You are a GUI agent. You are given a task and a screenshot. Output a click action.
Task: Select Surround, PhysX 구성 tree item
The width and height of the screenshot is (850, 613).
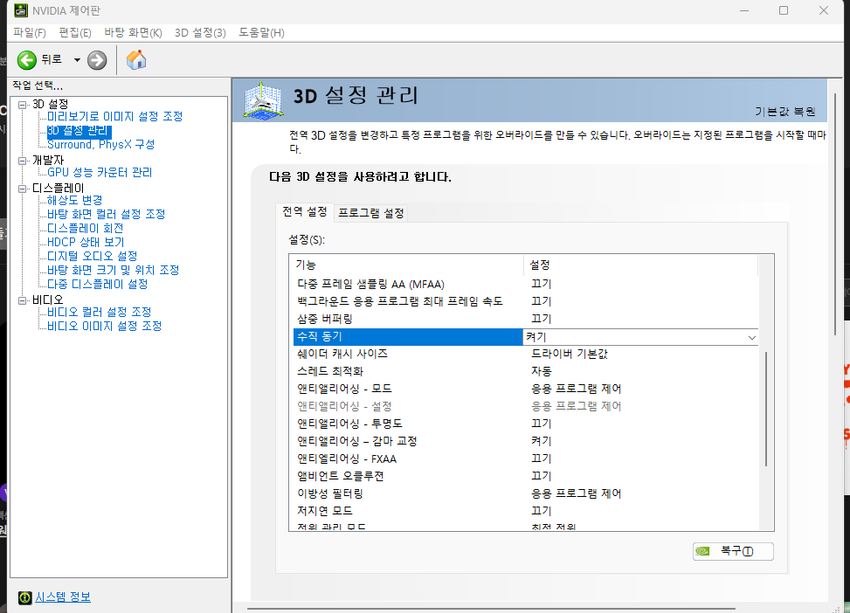click(x=101, y=144)
